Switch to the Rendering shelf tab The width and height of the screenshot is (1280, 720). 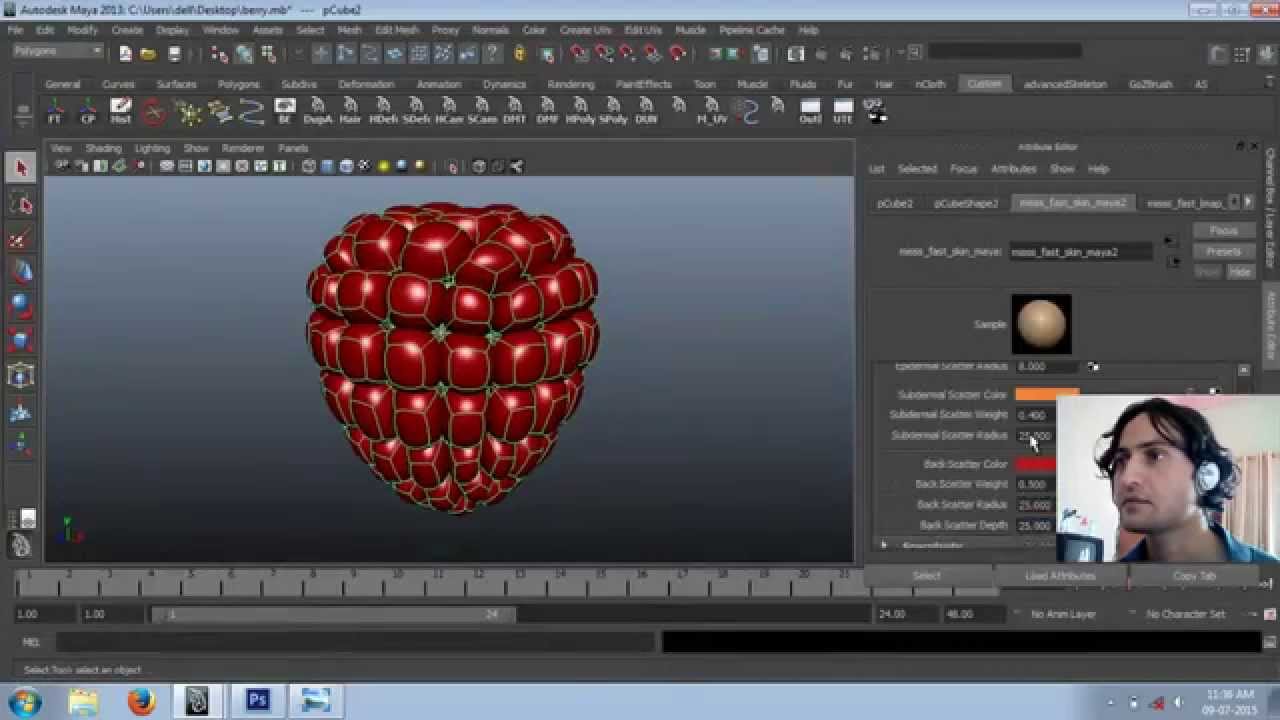pyautogui.click(x=570, y=84)
